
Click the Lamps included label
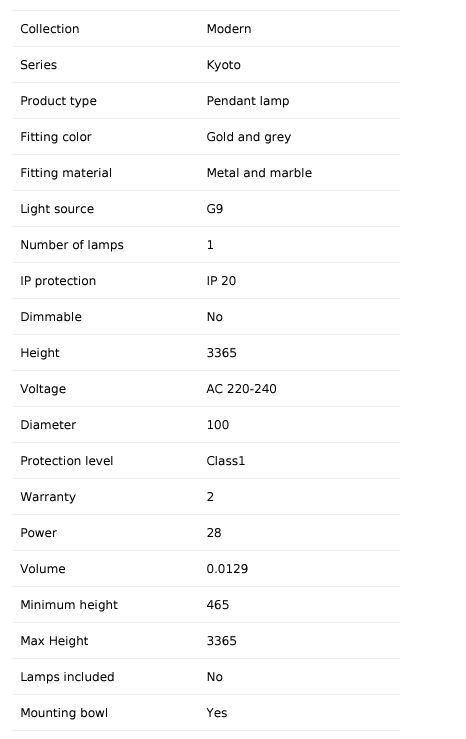tap(67, 677)
